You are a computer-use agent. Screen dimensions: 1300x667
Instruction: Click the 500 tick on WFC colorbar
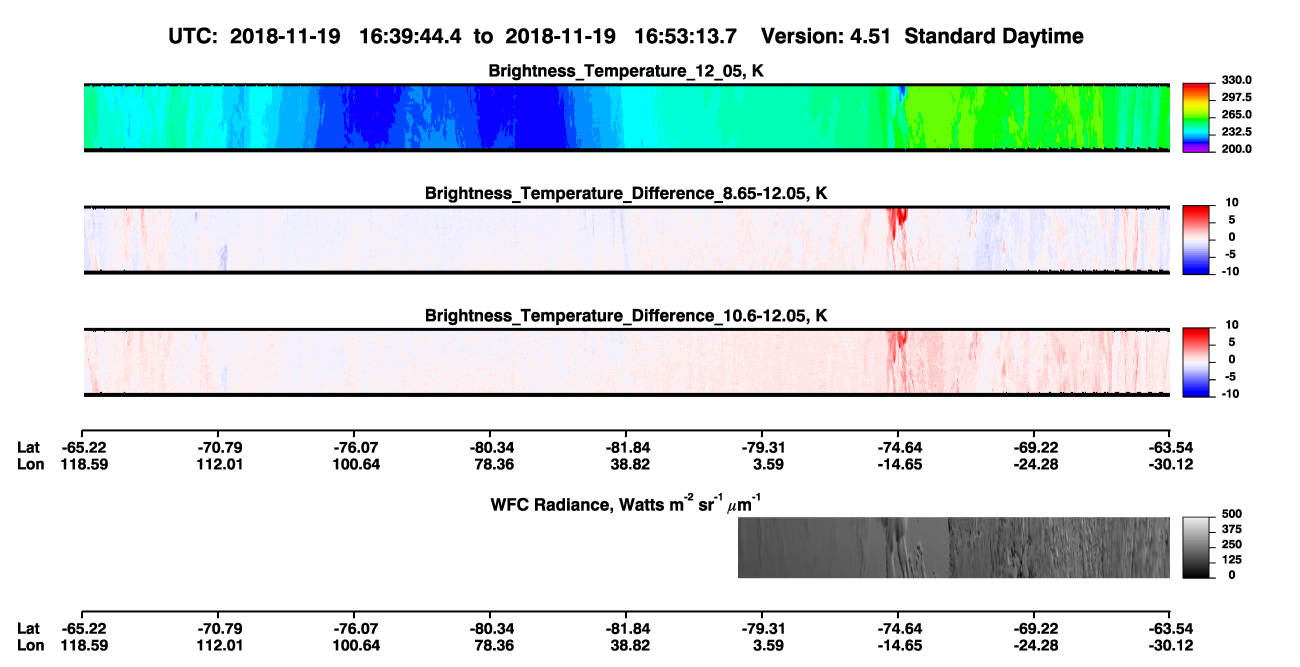pos(1232,514)
